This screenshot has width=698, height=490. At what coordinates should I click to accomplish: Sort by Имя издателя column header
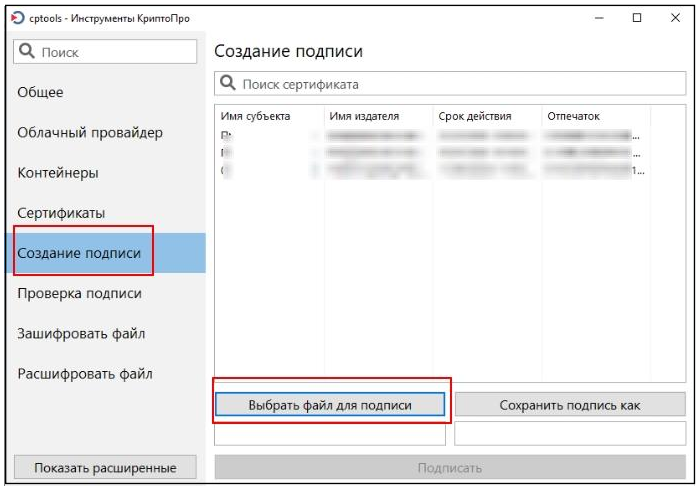(x=364, y=116)
